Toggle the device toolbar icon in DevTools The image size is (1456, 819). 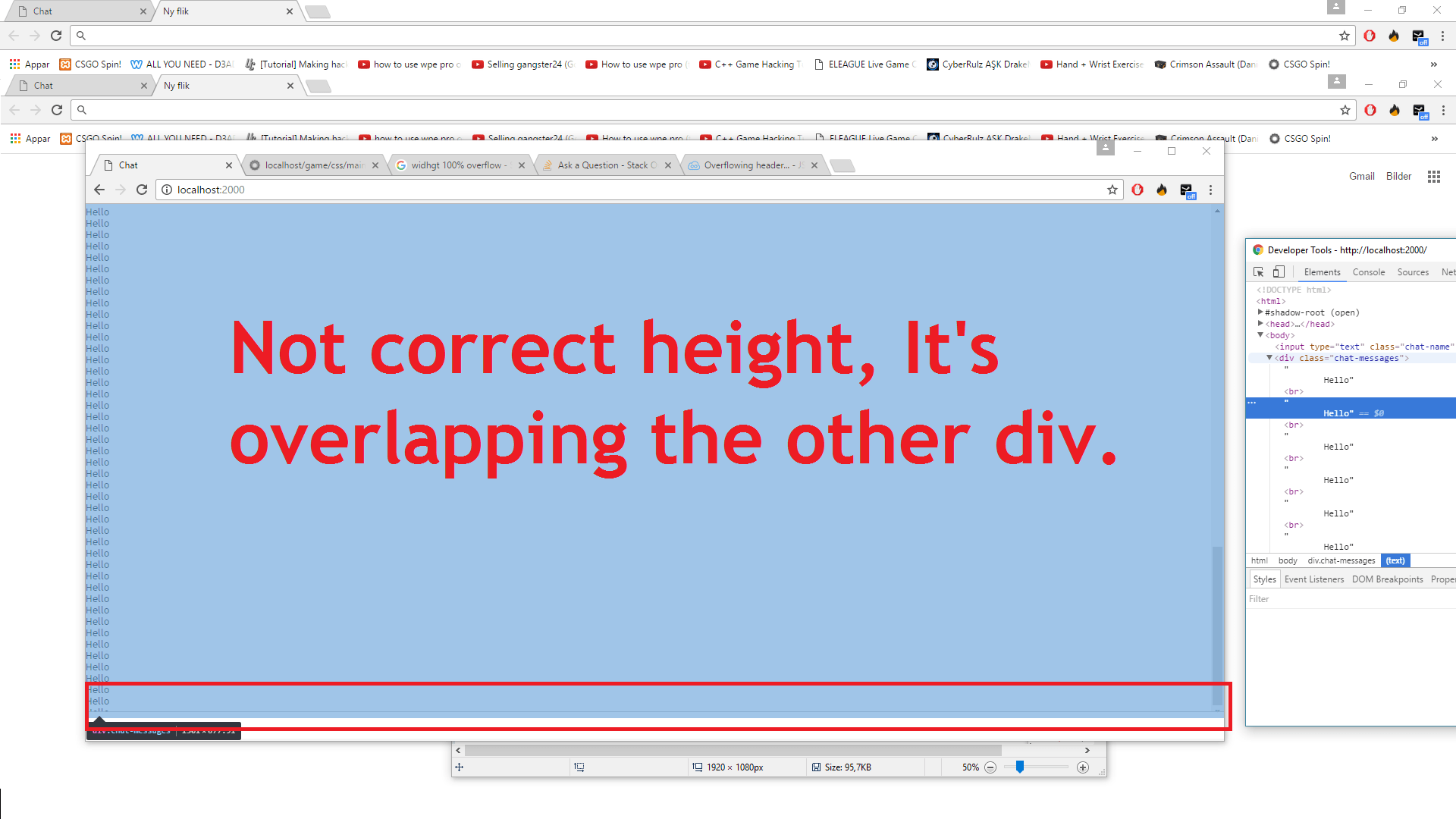pos(1279,272)
